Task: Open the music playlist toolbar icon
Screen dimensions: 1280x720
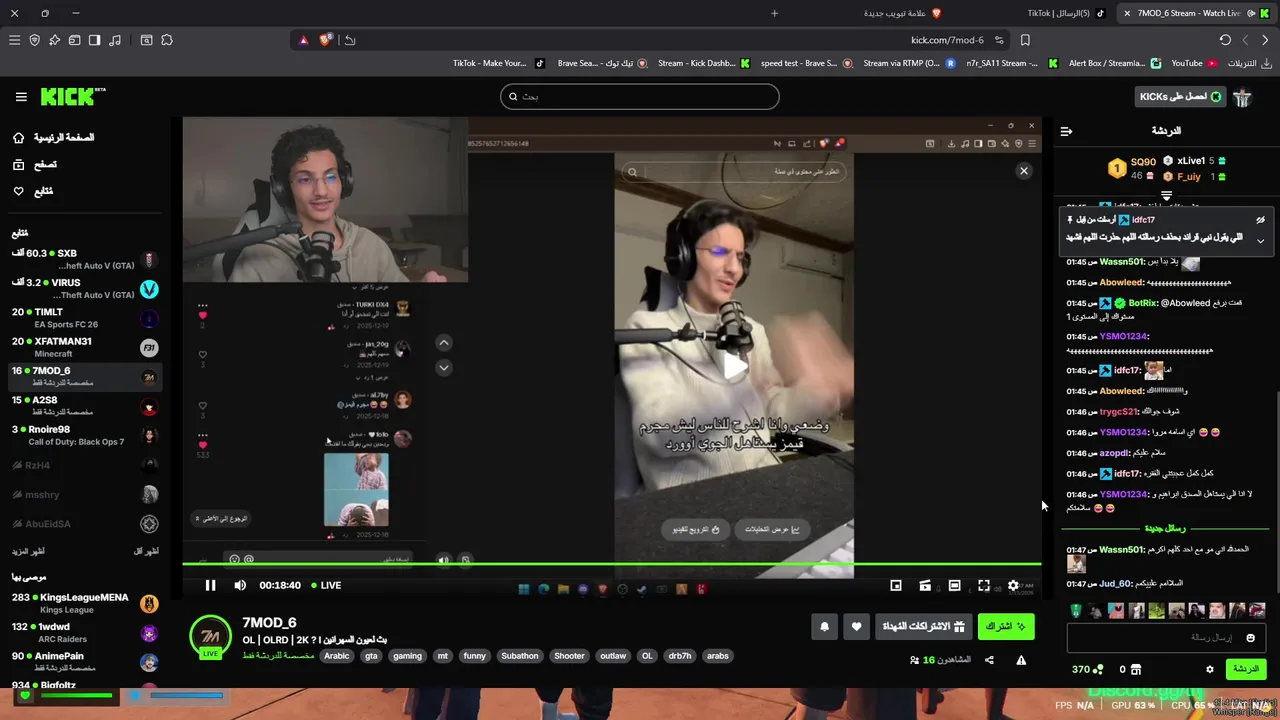Action: click(115, 40)
